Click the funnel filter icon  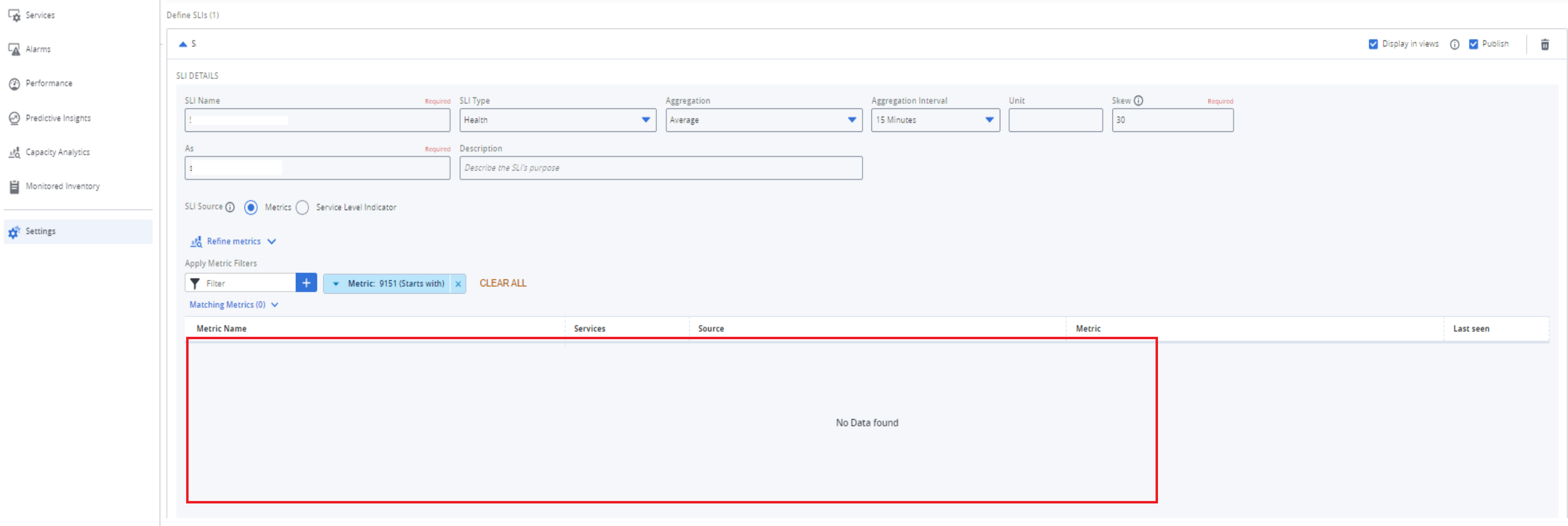195,283
